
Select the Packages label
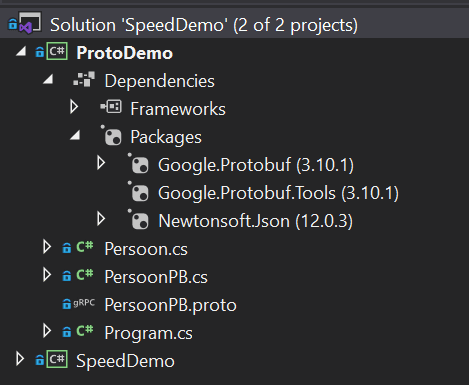coord(166,138)
